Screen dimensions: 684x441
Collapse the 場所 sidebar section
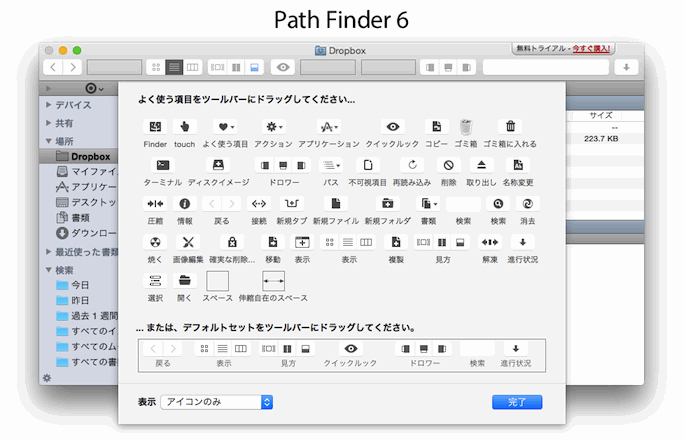(x=48, y=141)
